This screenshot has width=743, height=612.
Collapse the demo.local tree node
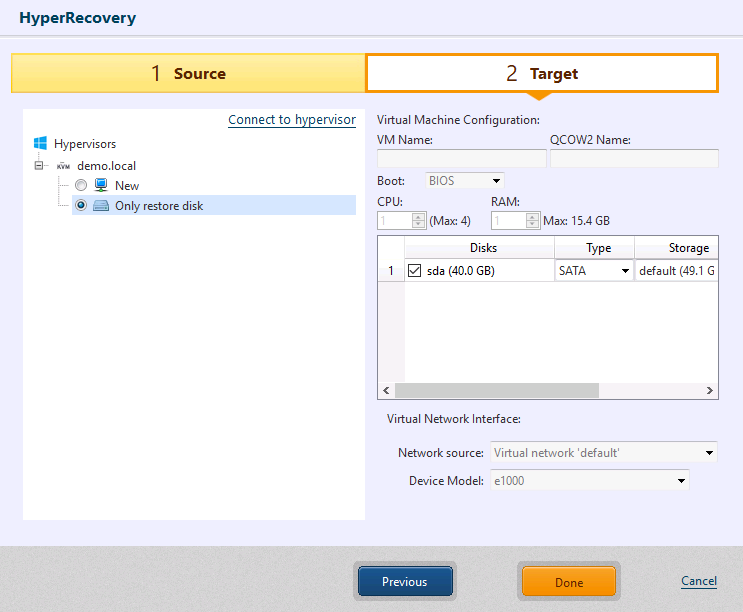pyautogui.click(x=40, y=166)
